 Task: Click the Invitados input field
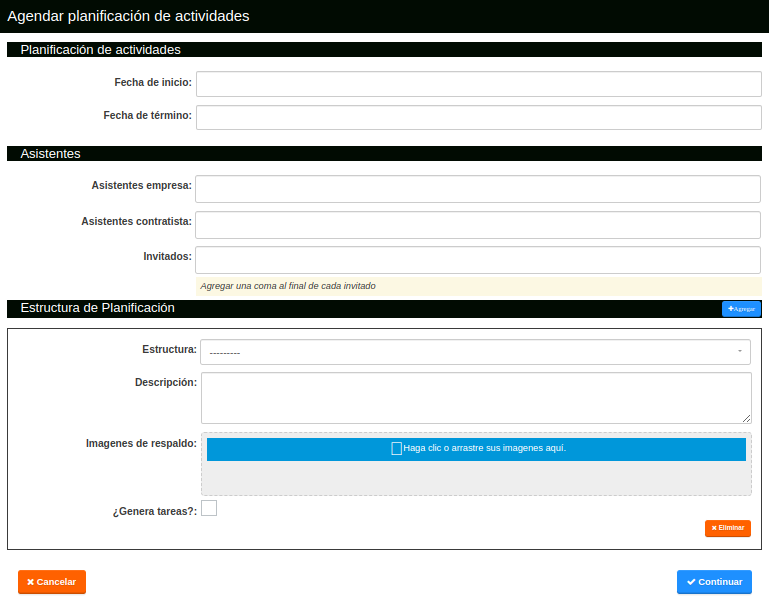pos(478,260)
